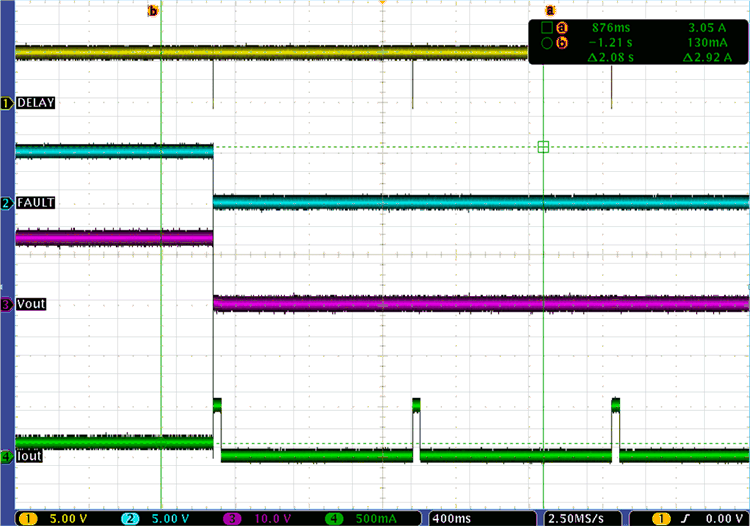The height and width of the screenshot is (526, 750).
Task: Open the 400ms timebase setting
Action: point(453,518)
